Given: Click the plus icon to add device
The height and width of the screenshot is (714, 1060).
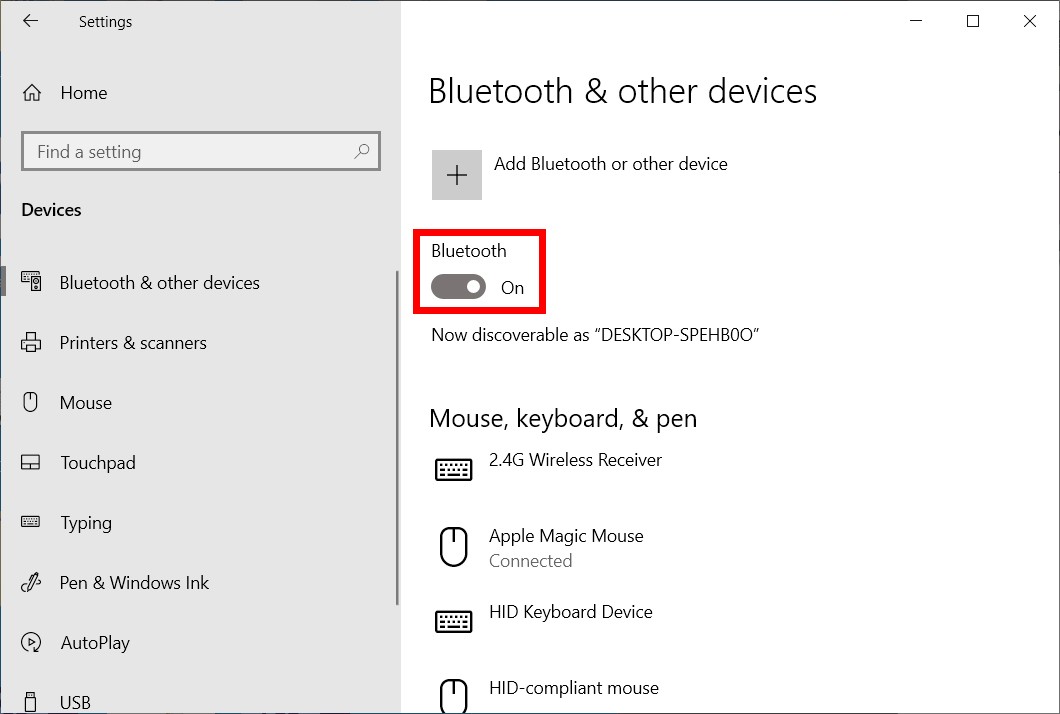Looking at the screenshot, I should click(457, 175).
